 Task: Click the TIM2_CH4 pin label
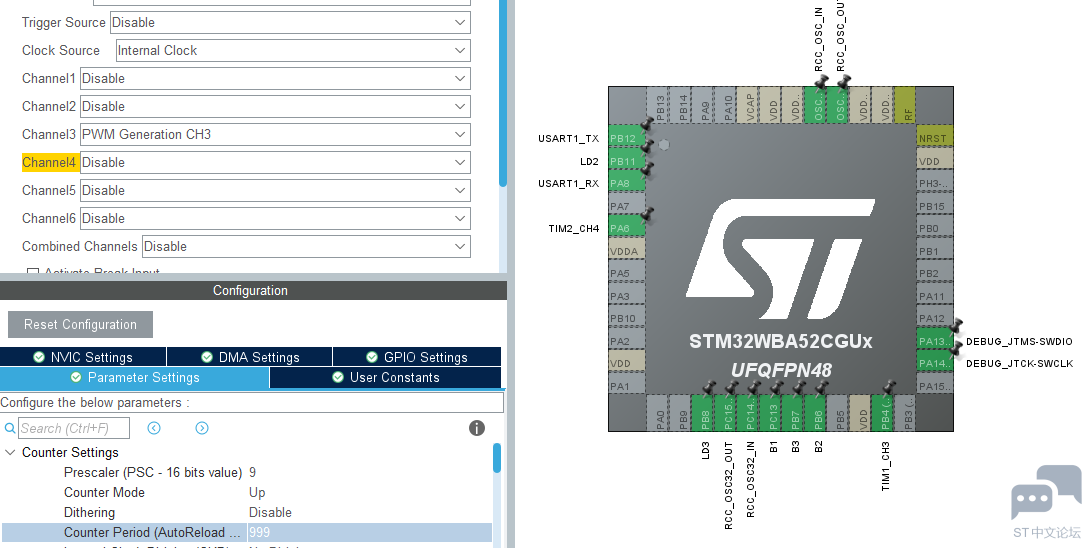tap(574, 228)
